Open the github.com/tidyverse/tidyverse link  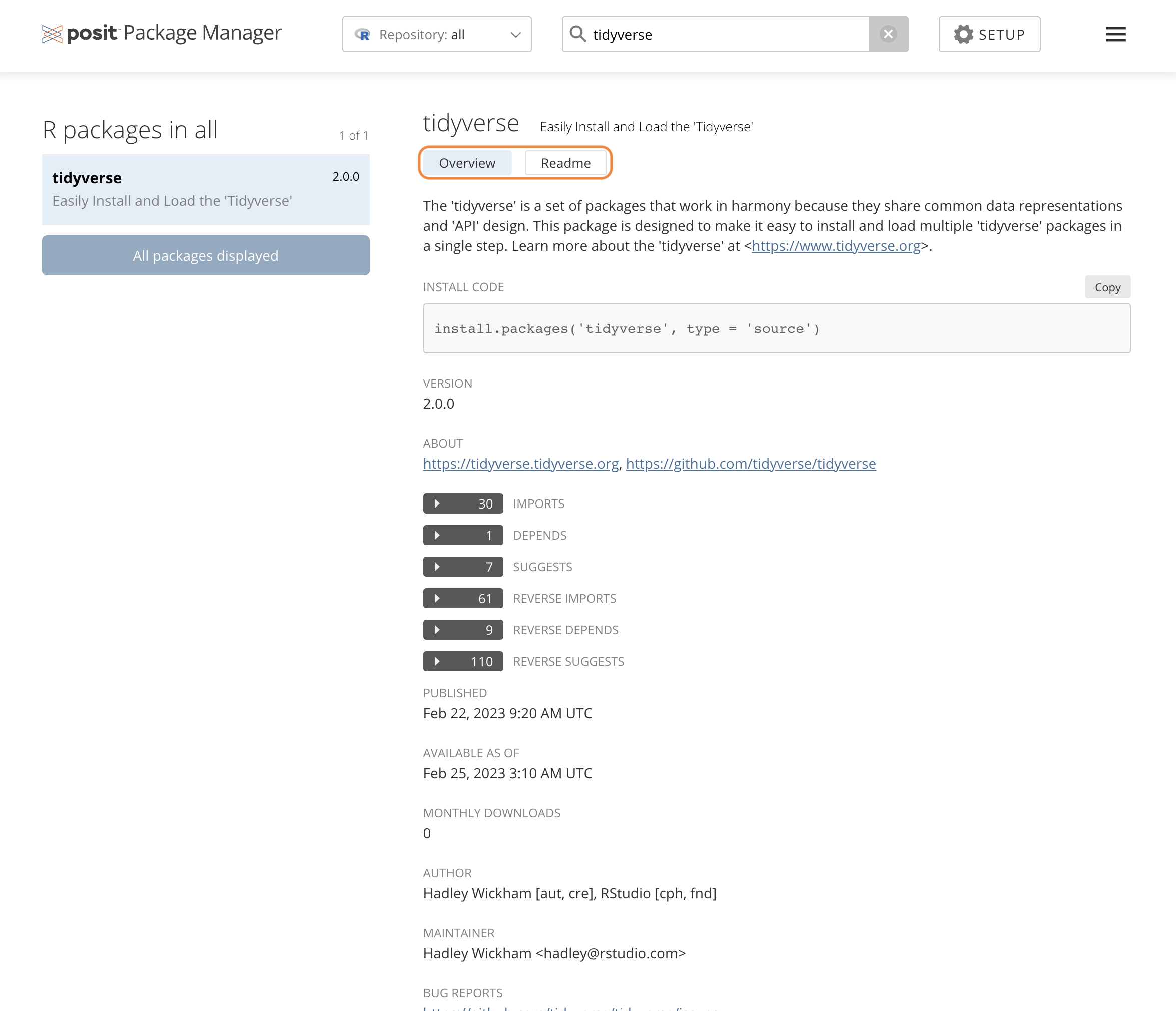750,464
